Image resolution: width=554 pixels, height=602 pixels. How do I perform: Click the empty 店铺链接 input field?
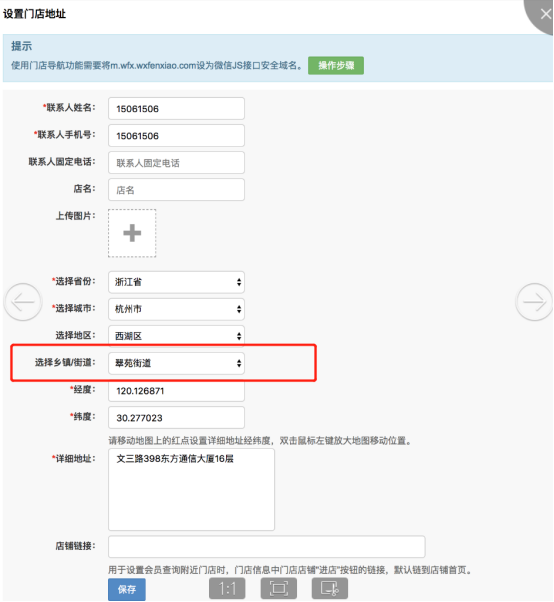click(266, 547)
